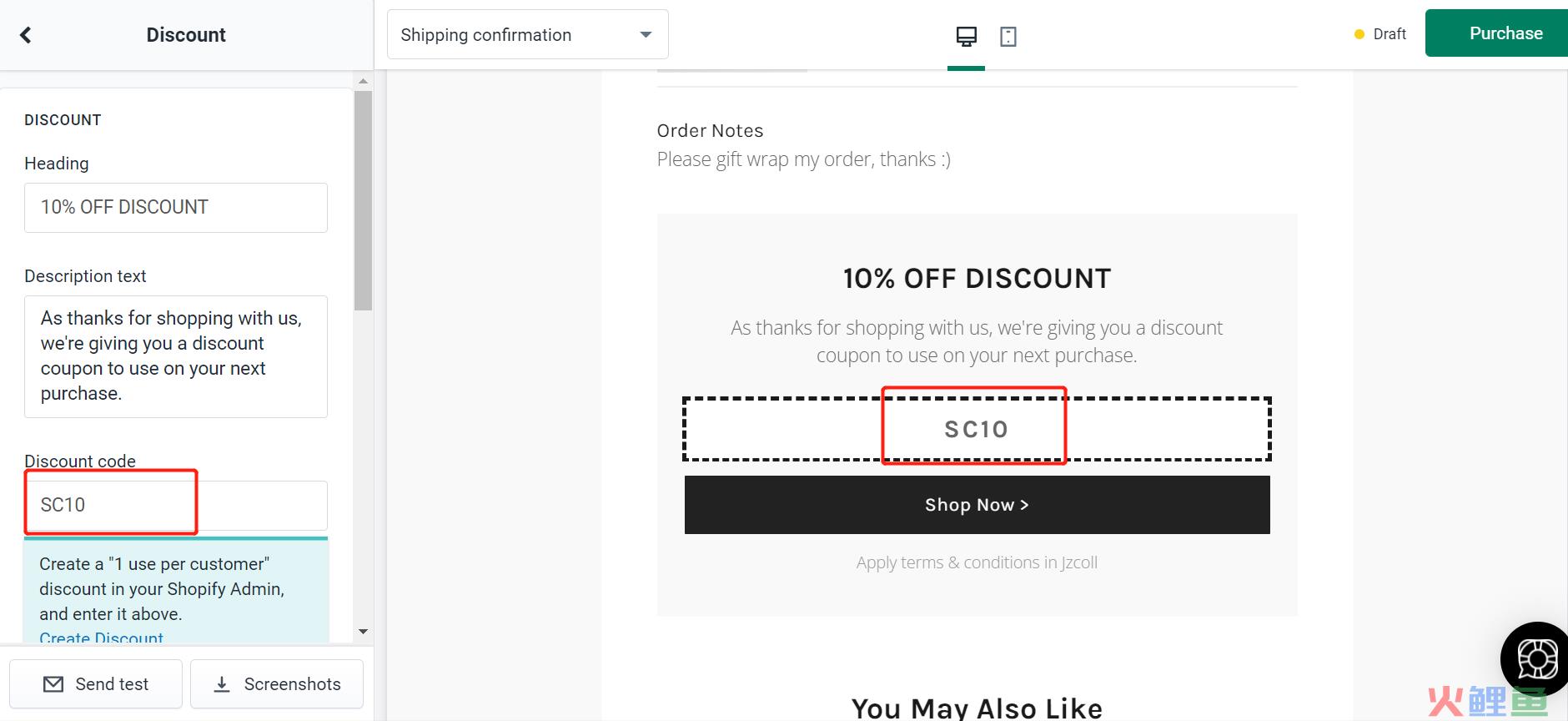The image size is (1568, 721).
Task: Open the Create Discount link
Action: click(x=102, y=638)
